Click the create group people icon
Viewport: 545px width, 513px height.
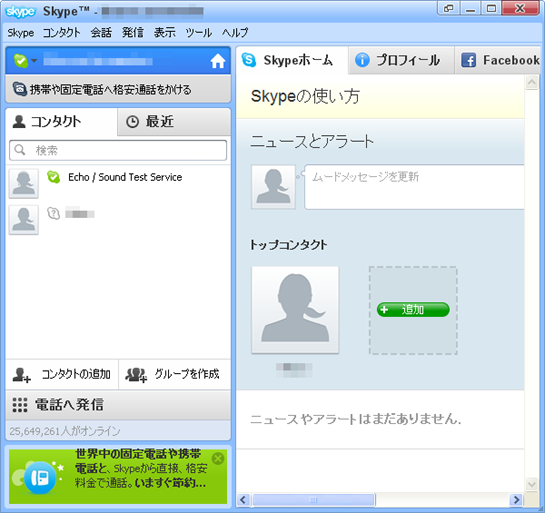click(136, 375)
